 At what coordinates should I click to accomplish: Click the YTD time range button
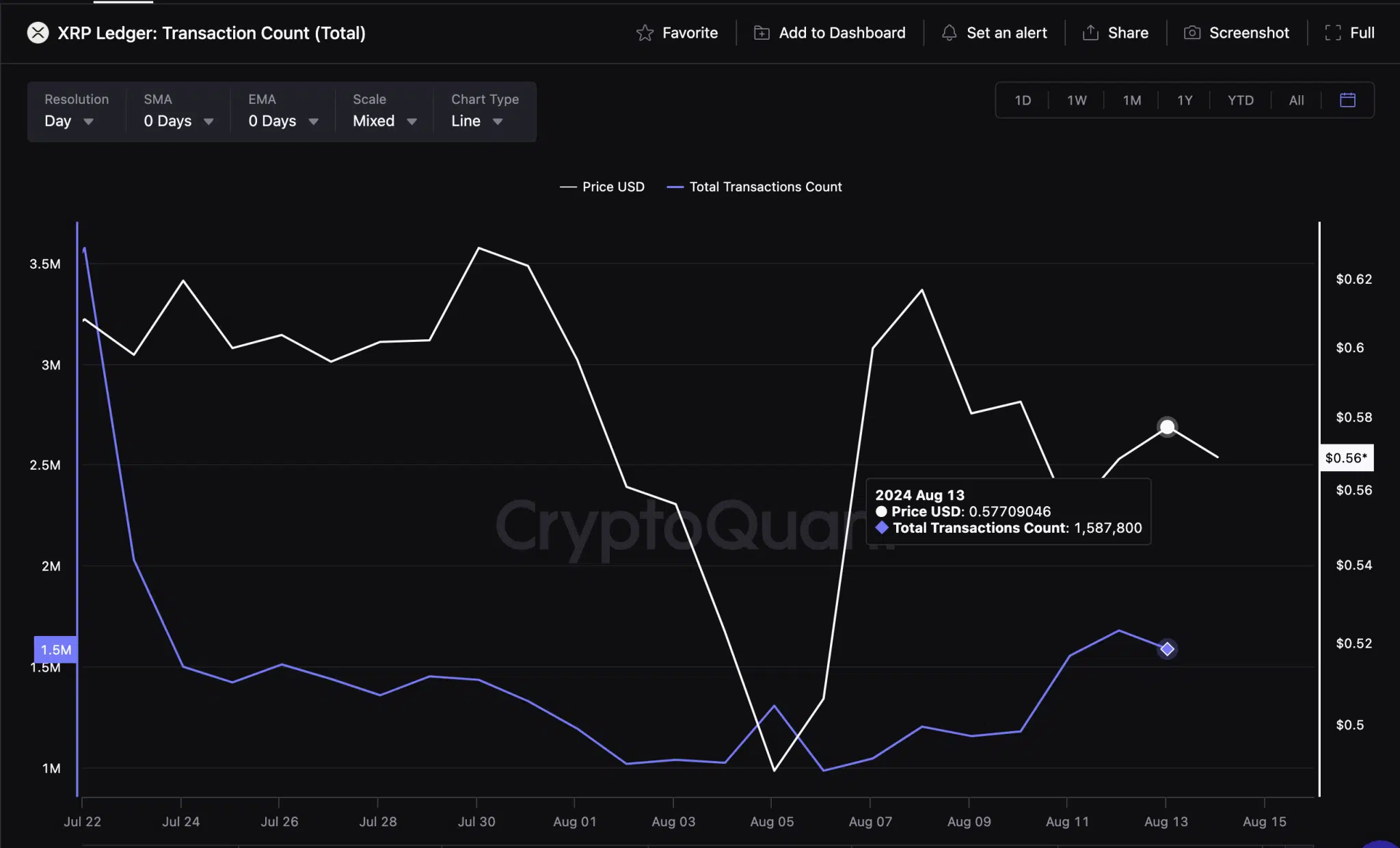pyautogui.click(x=1240, y=99)
